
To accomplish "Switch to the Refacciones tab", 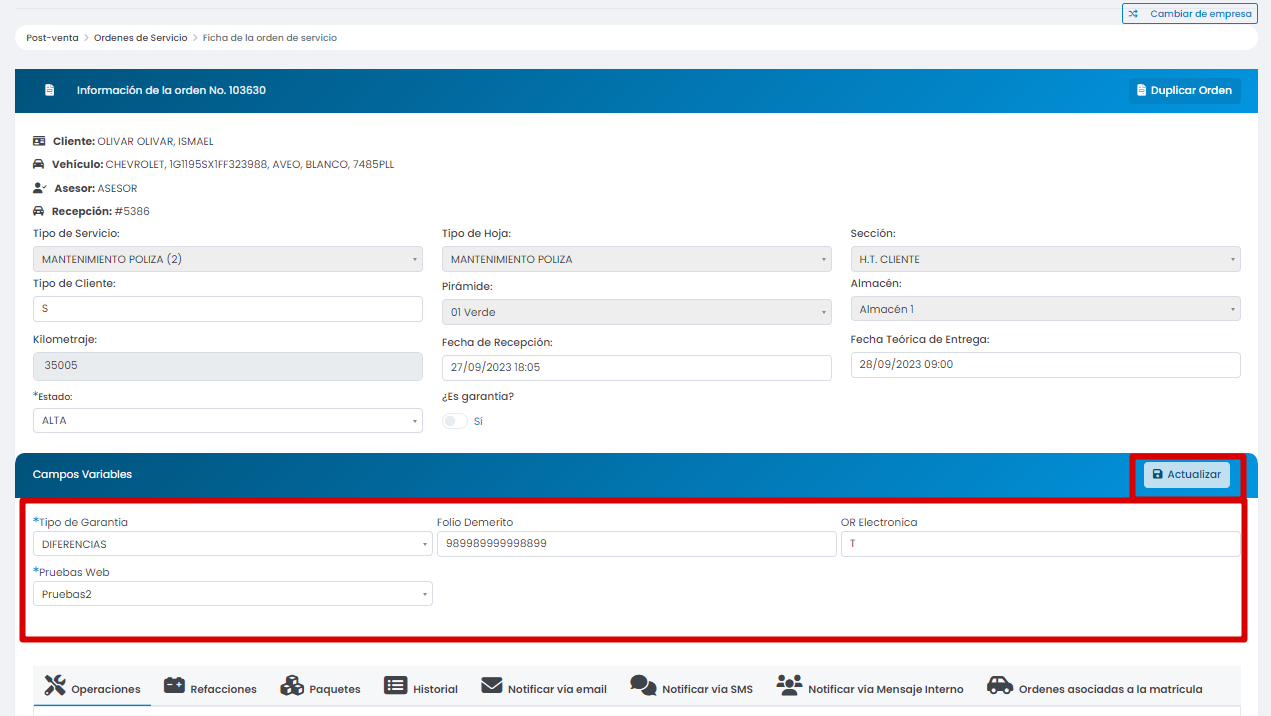I will click(x=210, y=687).
